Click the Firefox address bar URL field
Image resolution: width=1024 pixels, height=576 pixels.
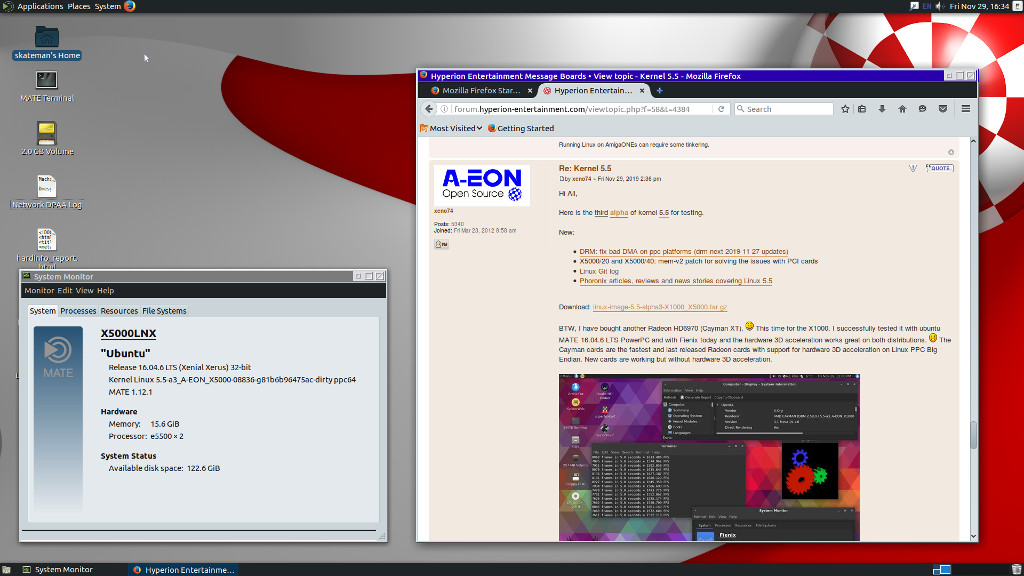[x=578, y=109]
